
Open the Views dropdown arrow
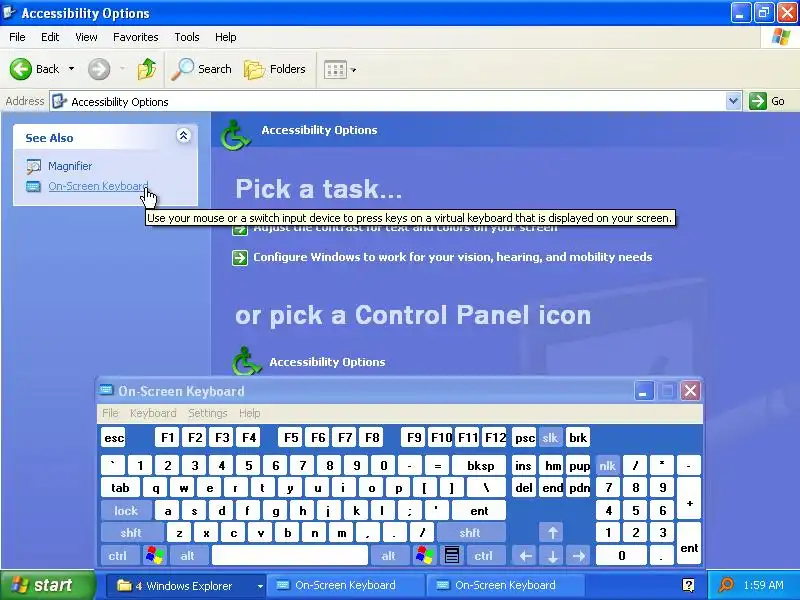[x=353, y=70]
